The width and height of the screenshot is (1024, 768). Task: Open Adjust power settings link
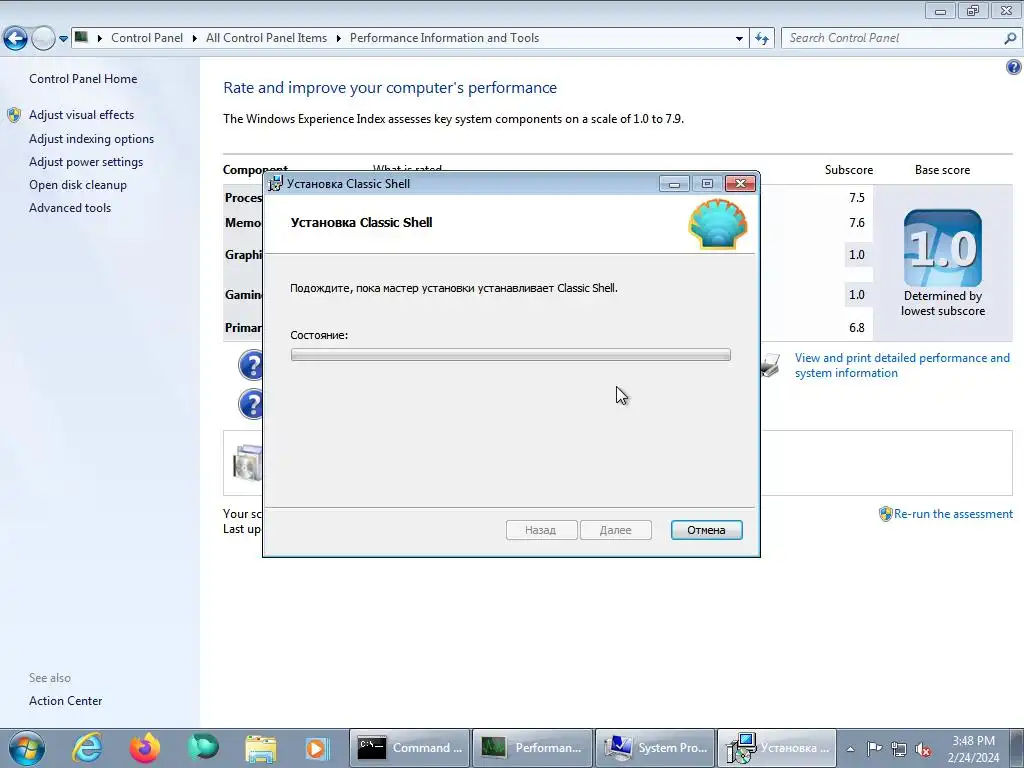click(86, 161)
